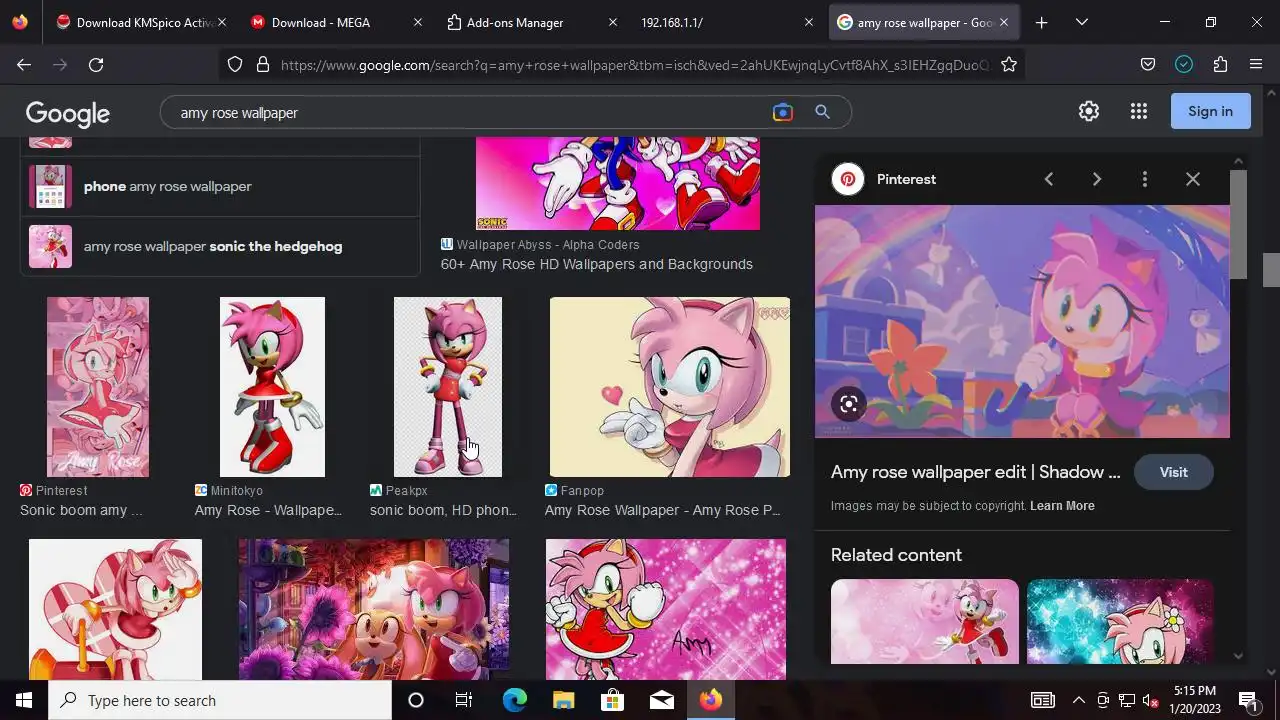Image resolution: width=1280 pixels, height=720 pixels.
Task: Show previous image in preview panel
Action: point(1048,179)
